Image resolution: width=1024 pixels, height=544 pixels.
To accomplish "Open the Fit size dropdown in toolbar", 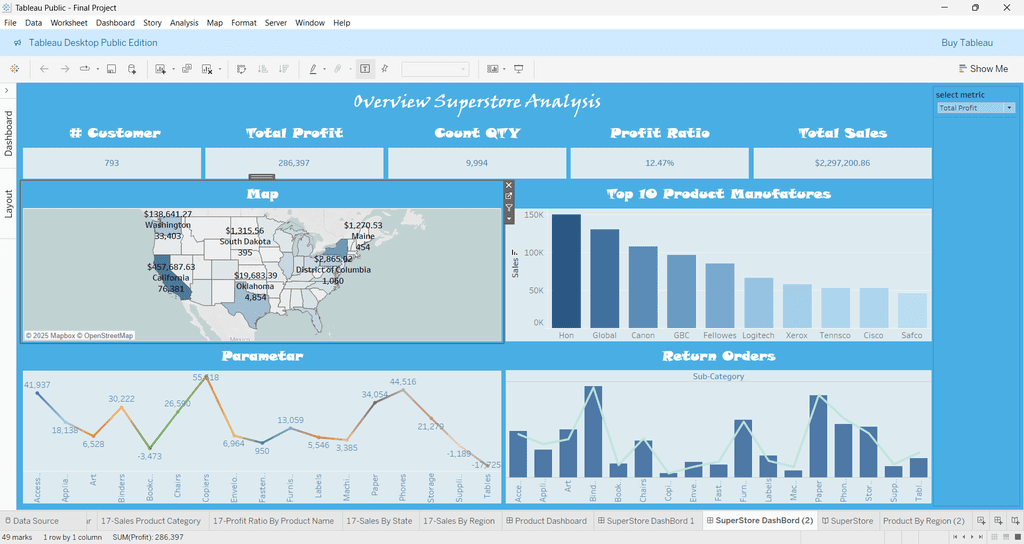I will click(435, 69).
